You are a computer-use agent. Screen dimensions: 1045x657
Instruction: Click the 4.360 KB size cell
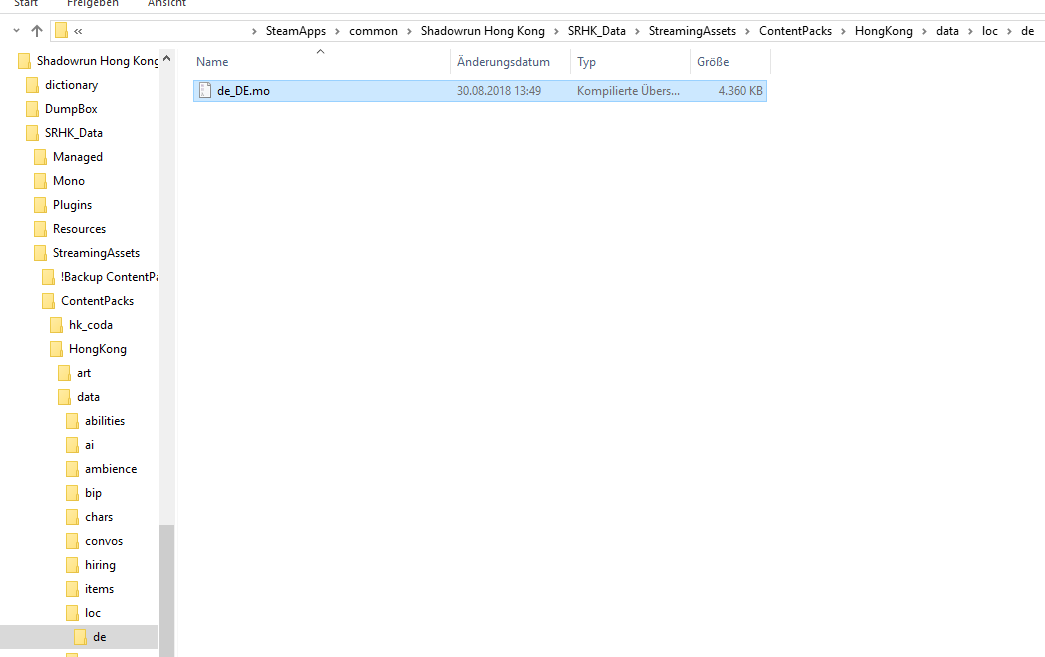coord(740,91)
